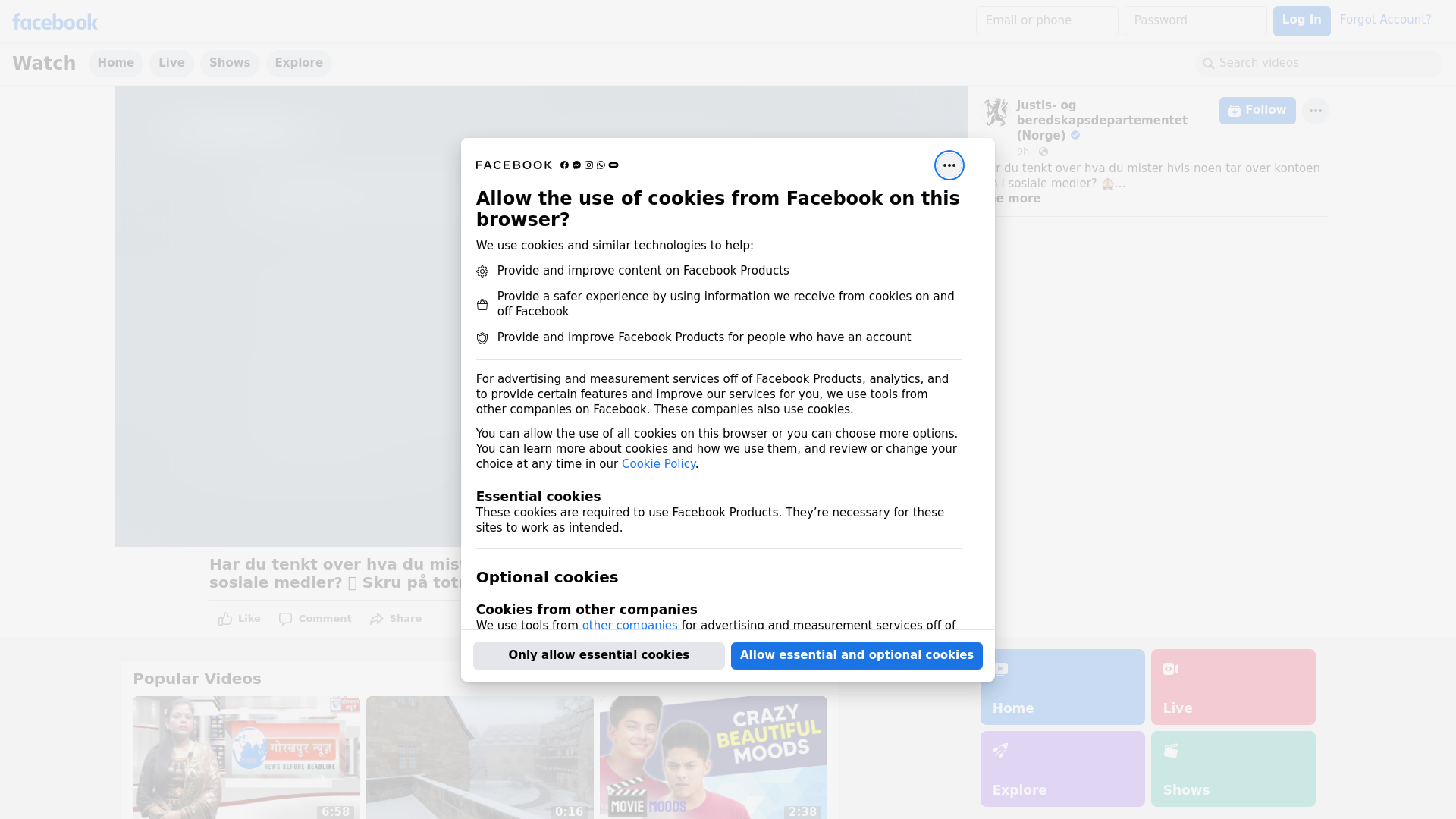Switch to the Explore tab
Viewport: 1456px width, 819px height.
pos(299,63)
